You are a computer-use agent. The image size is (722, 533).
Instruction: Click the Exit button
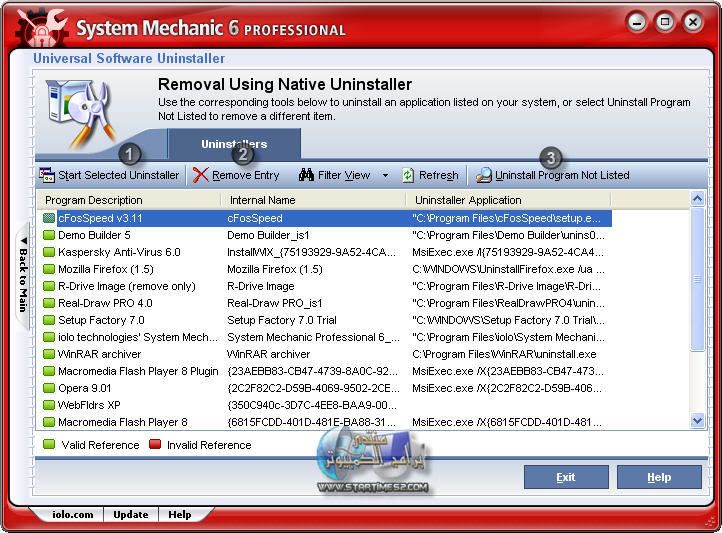click(x=566, y=477)
